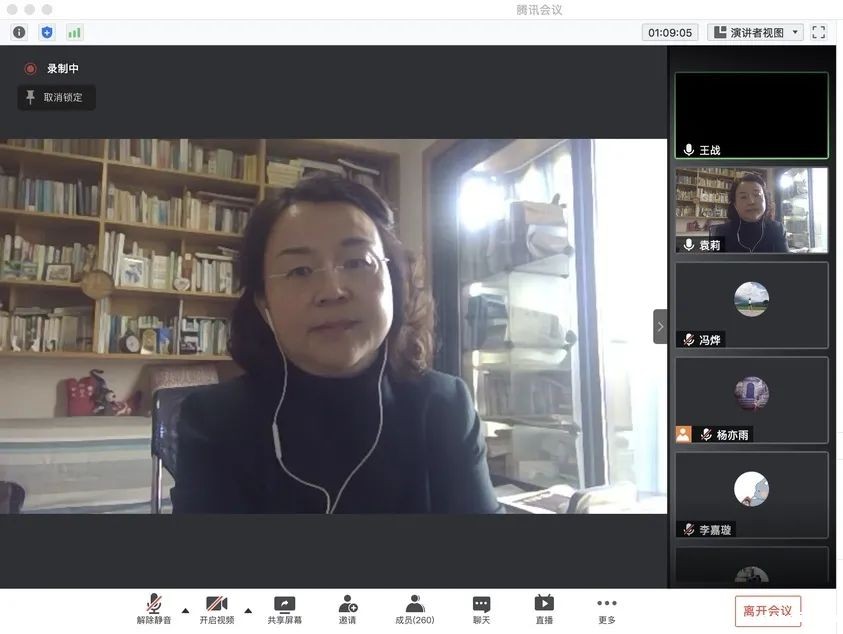Open the Share Screen (共享屏幕) tool
This screenshot has height=634, width=843.
284,609
